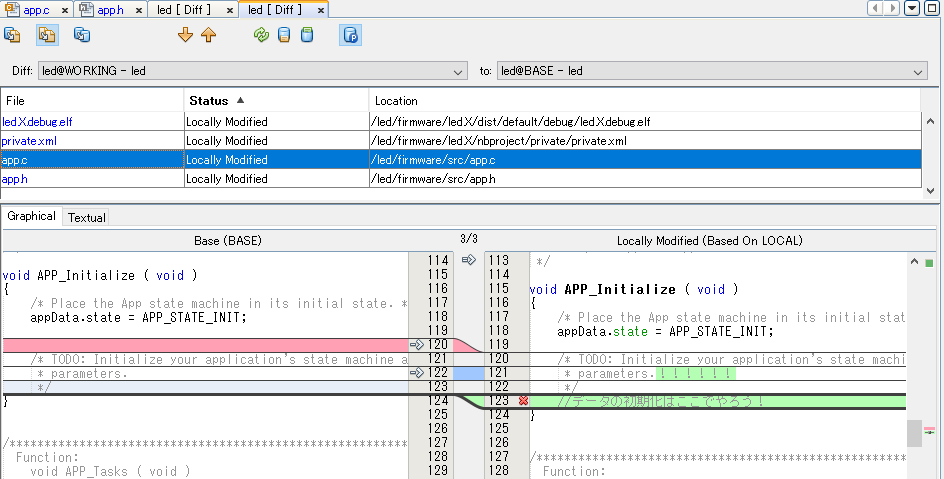
Task: Open the private.xml file link in list
Action: point(29,141)
